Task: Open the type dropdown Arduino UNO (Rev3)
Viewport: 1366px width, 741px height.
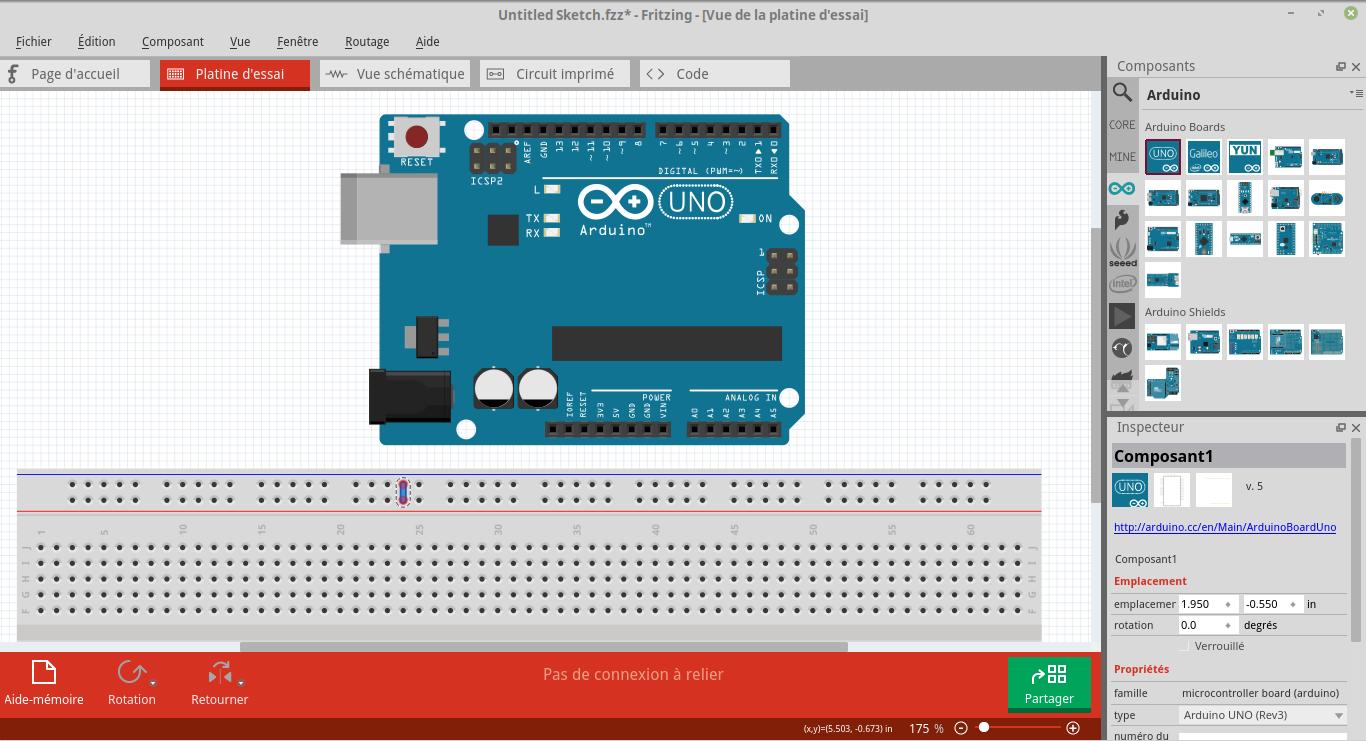Action: (1264, 715)
